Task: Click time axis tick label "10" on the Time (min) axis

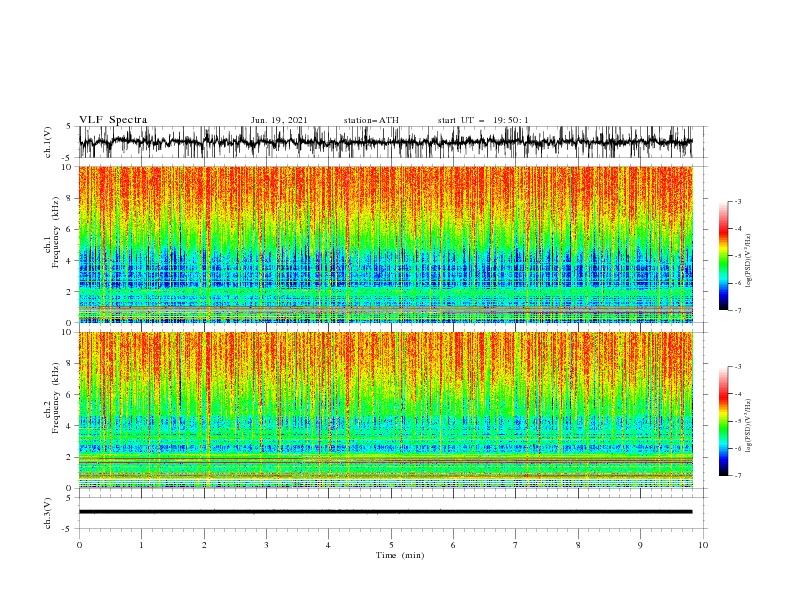Action: click(703, 545)
